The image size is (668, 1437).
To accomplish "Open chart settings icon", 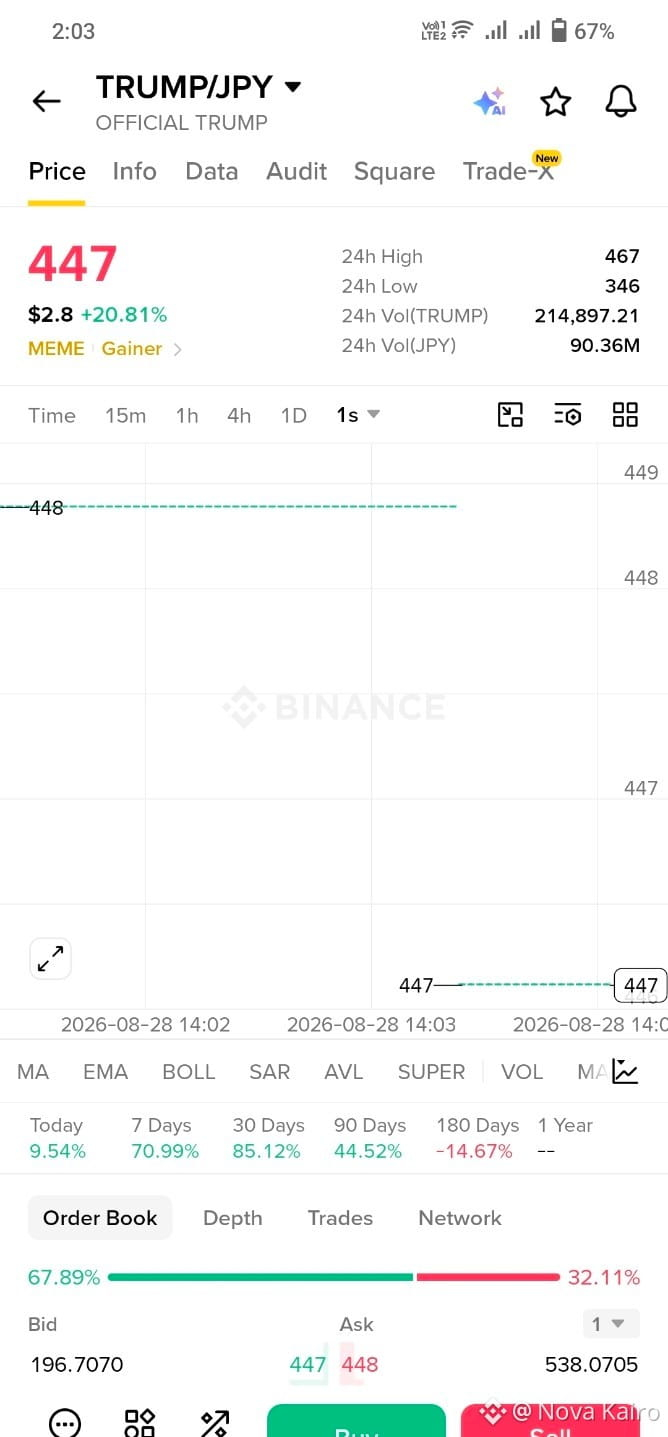I will pyautogui.click(x=567, y=415).
